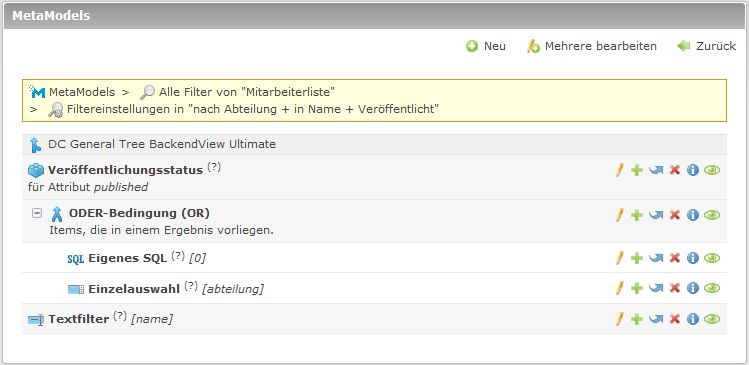Delete the Veröffentlichungsstatus filter setting
Image resolution: width=749 pixels, height=365 pixels.
(674, 170)
